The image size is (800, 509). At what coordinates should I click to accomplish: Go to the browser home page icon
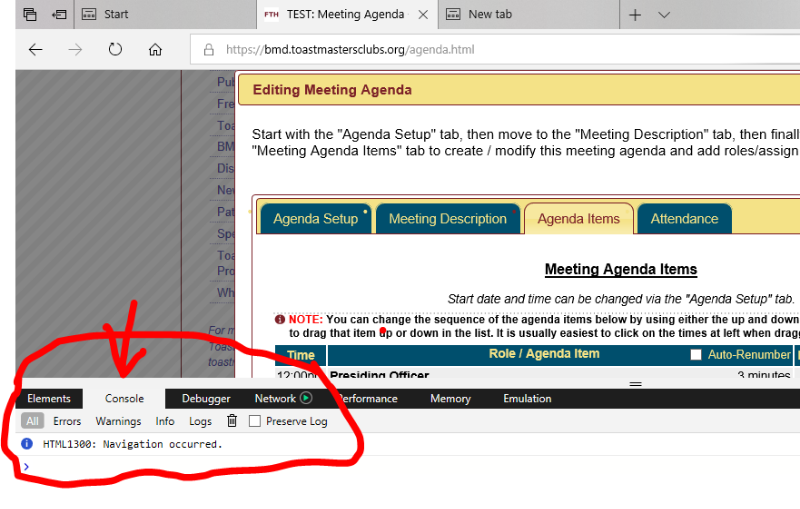155,50
